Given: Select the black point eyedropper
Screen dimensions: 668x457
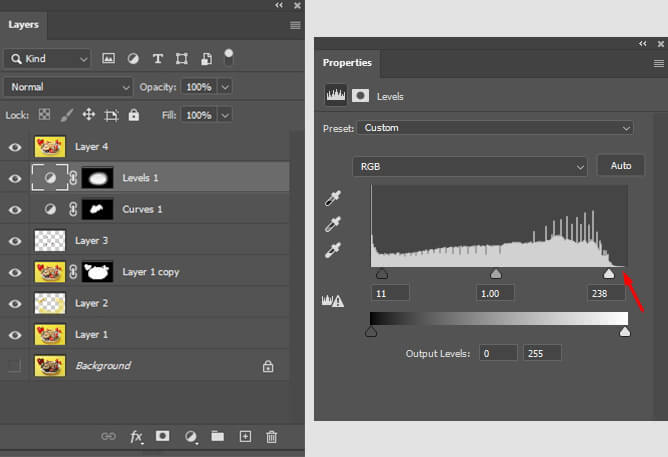Looking at the screenshot, I should (333, 198).
